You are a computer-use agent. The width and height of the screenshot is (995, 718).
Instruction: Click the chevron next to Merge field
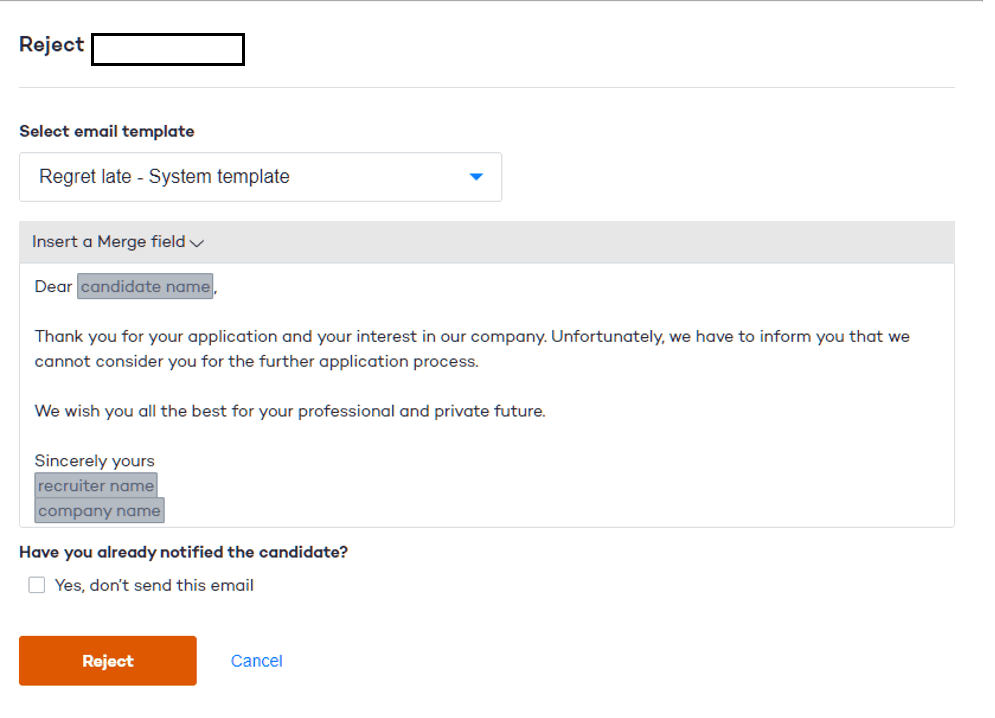(x=197, y=243)
